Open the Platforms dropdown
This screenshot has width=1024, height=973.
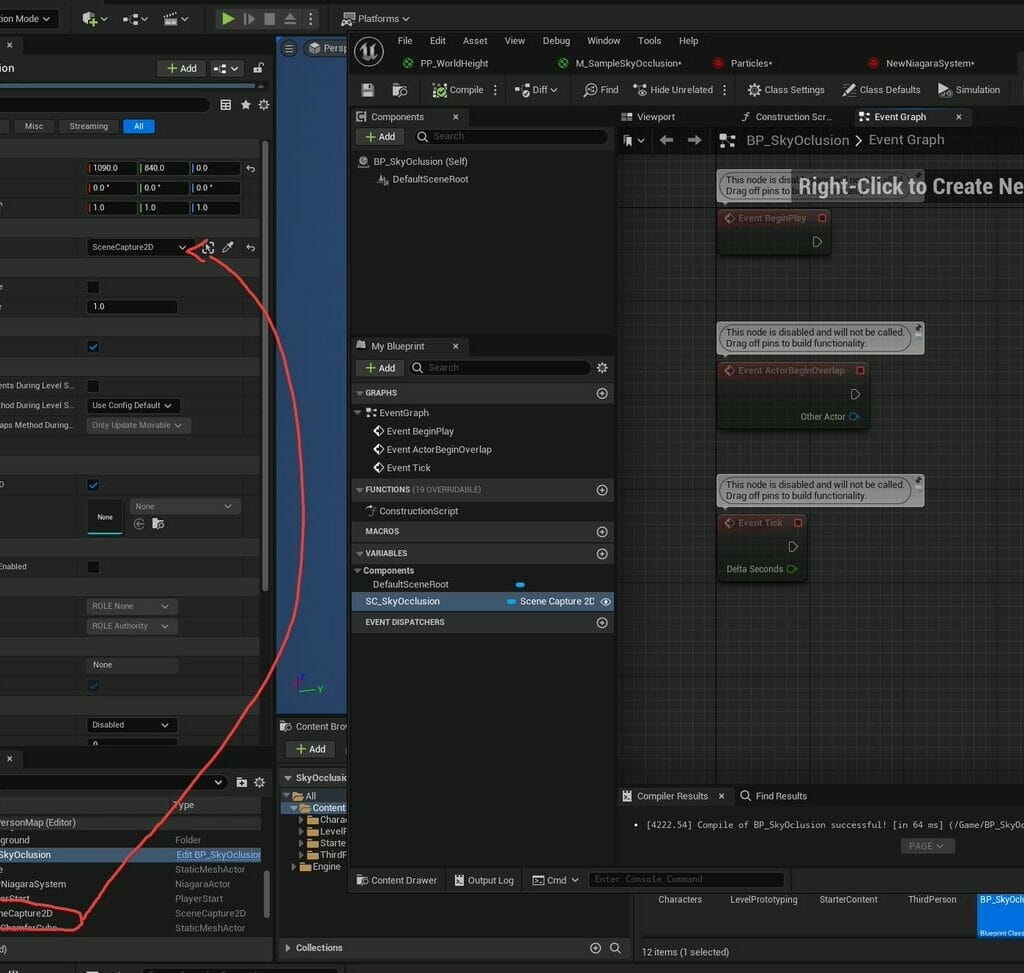click(377, 18)
